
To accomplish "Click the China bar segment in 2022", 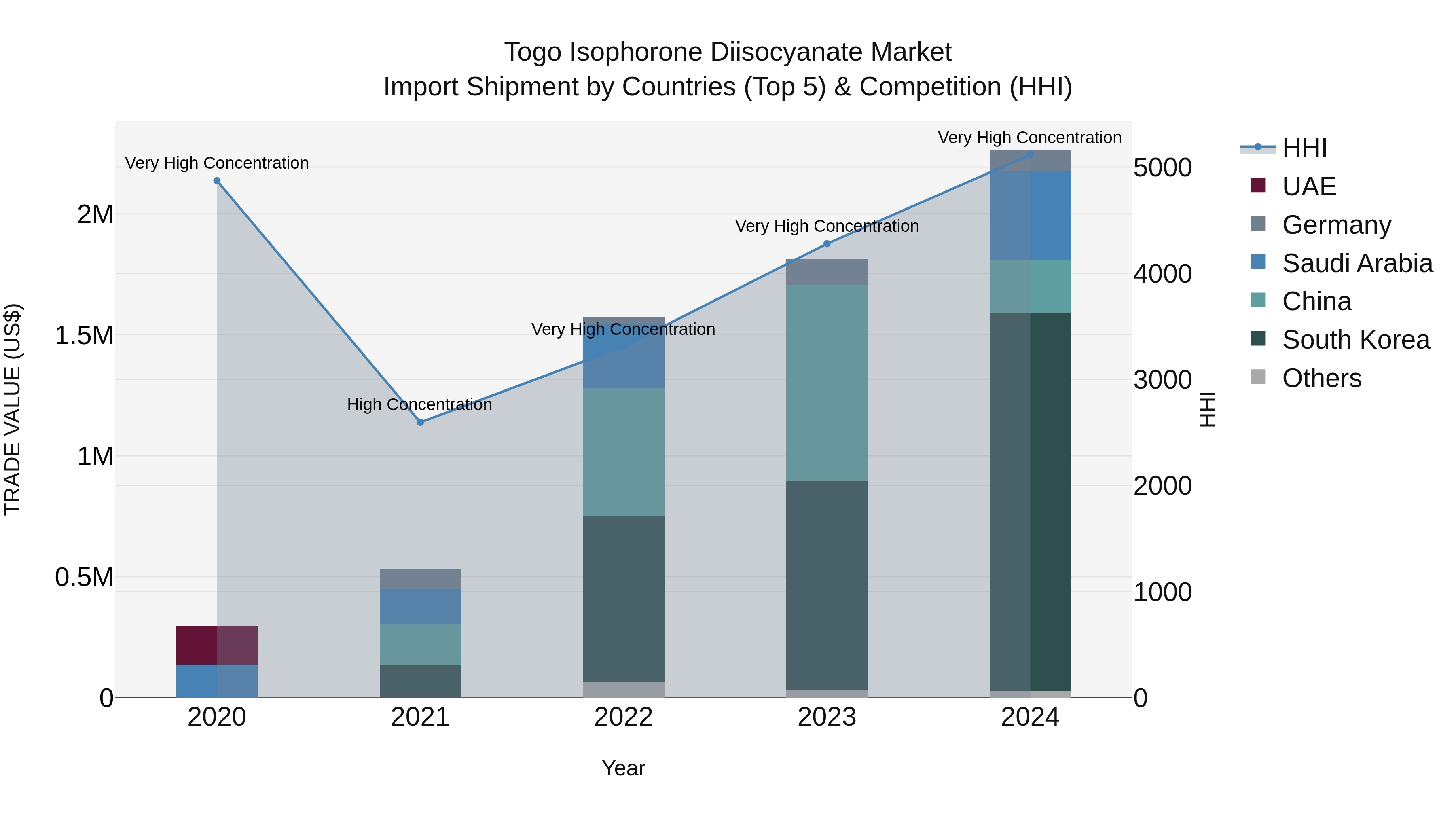I will pos(623,452).
